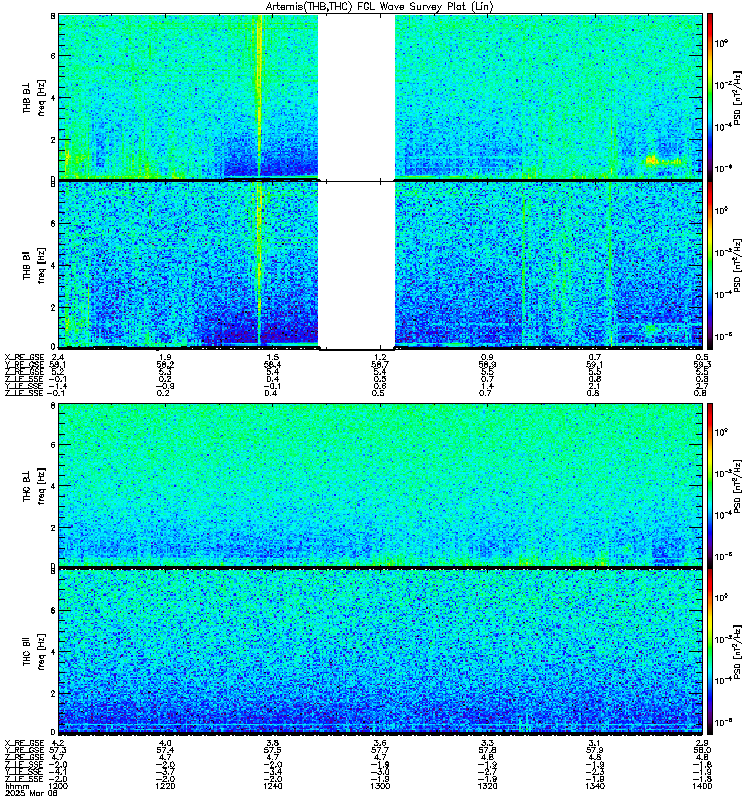Click the yellow low-frequency patch near 1350 in THB B⊥

(x=663, y=162)
